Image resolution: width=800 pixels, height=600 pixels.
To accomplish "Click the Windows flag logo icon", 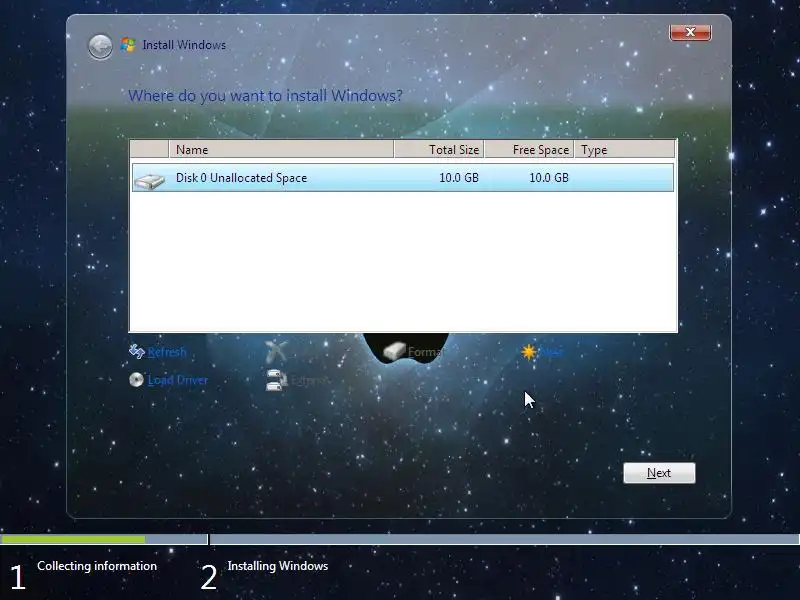I will click(128, 45).
